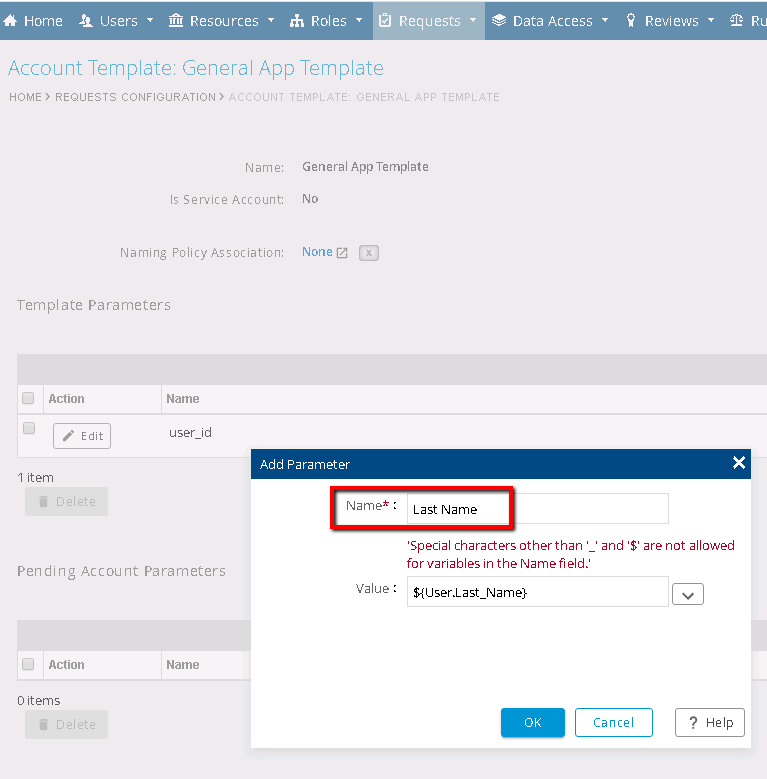Edit the user_id parameter
The image size is (767, 779).
[x=82, y=436]
